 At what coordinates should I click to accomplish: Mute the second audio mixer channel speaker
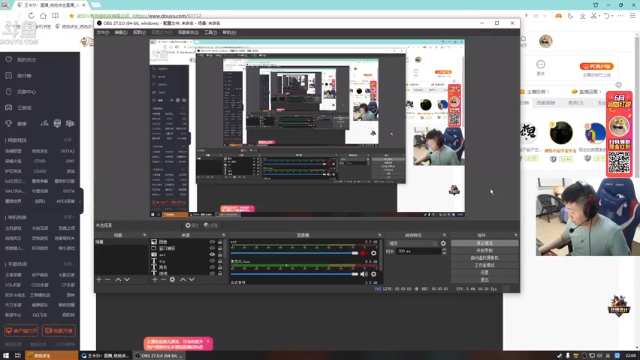pyautogui.click(x=364, y=274)
